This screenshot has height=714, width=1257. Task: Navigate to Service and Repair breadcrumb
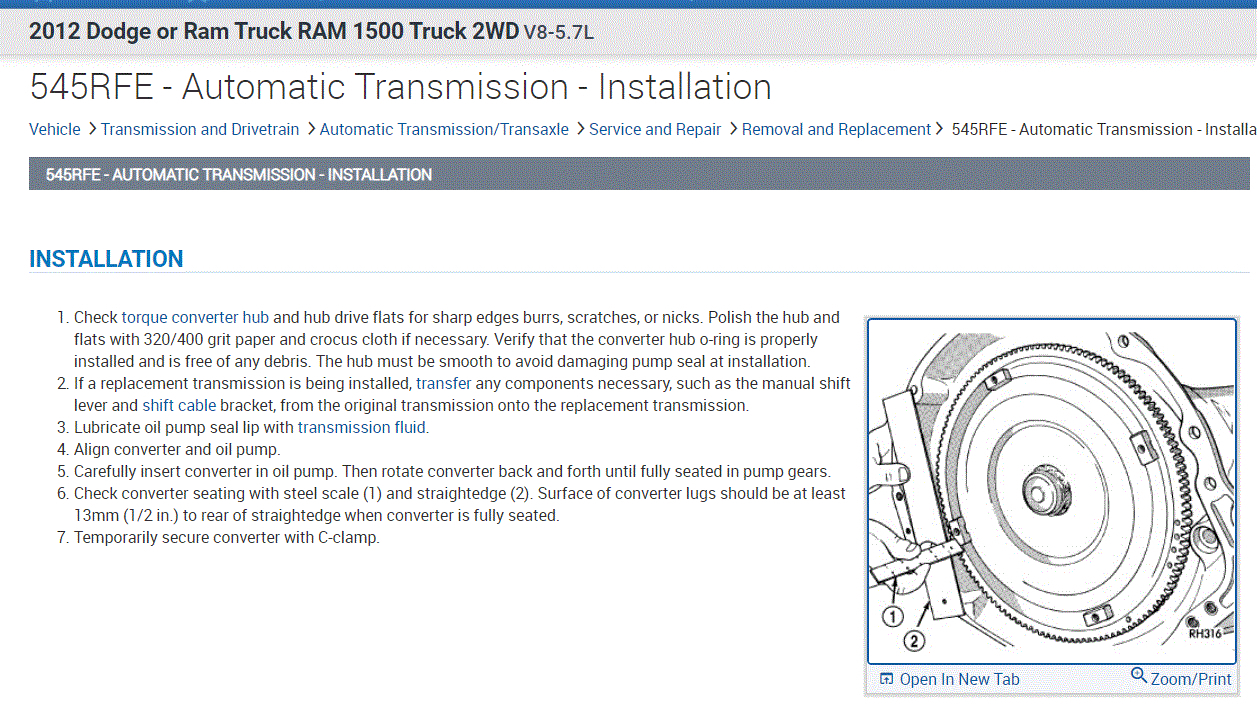(655, 129)
